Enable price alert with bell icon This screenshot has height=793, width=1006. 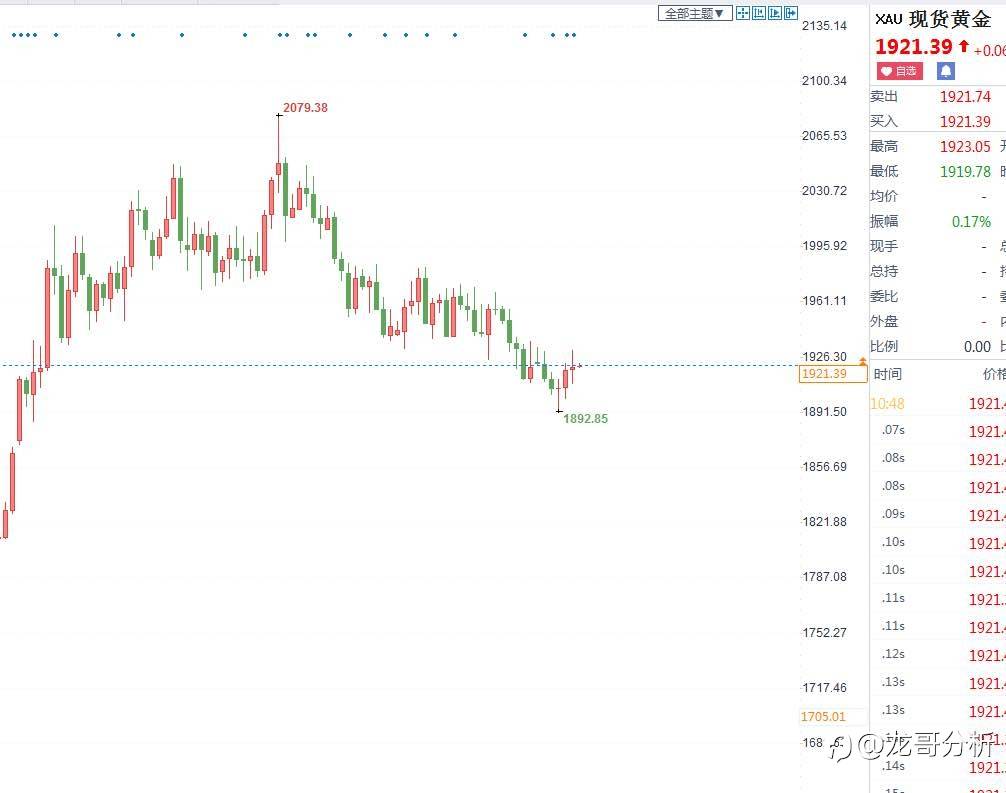pyautogui.click(x=946, y=71)
